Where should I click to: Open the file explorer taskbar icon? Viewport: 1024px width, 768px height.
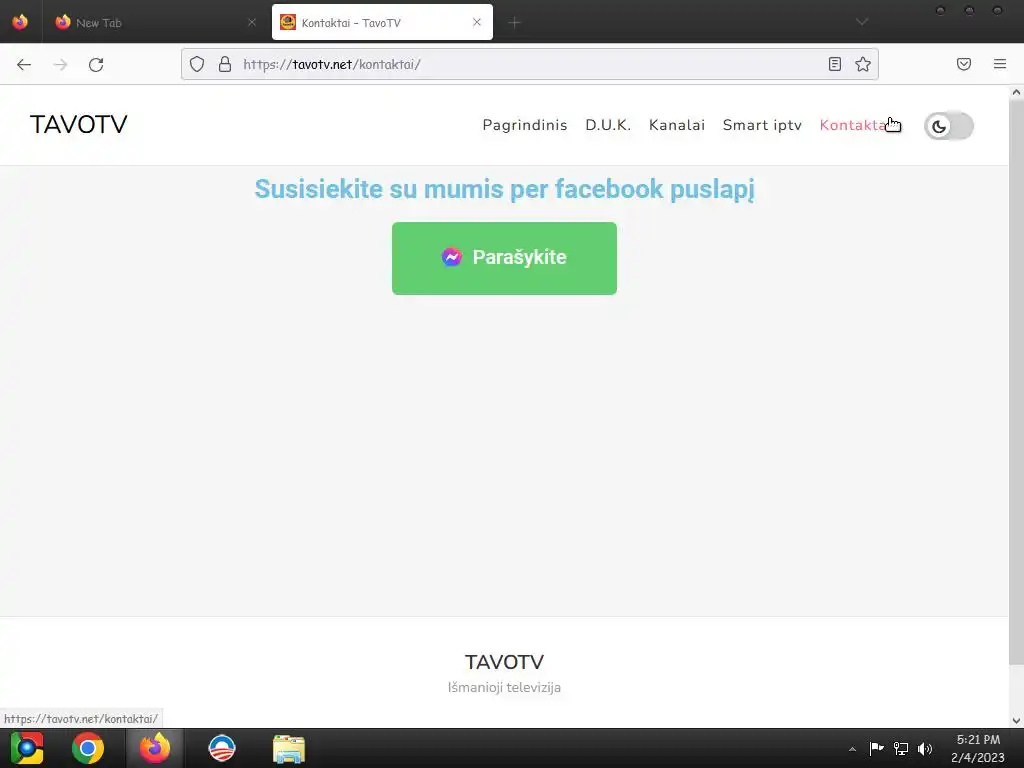click(x=289, y=748)
